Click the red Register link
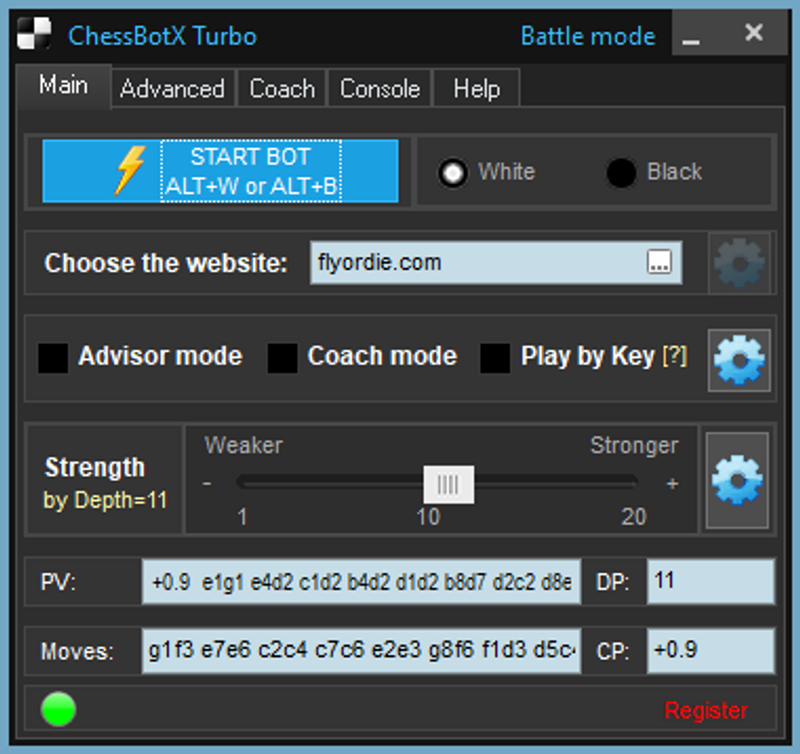Viewport: 800px width, 754px height. [x=706, y=710]
